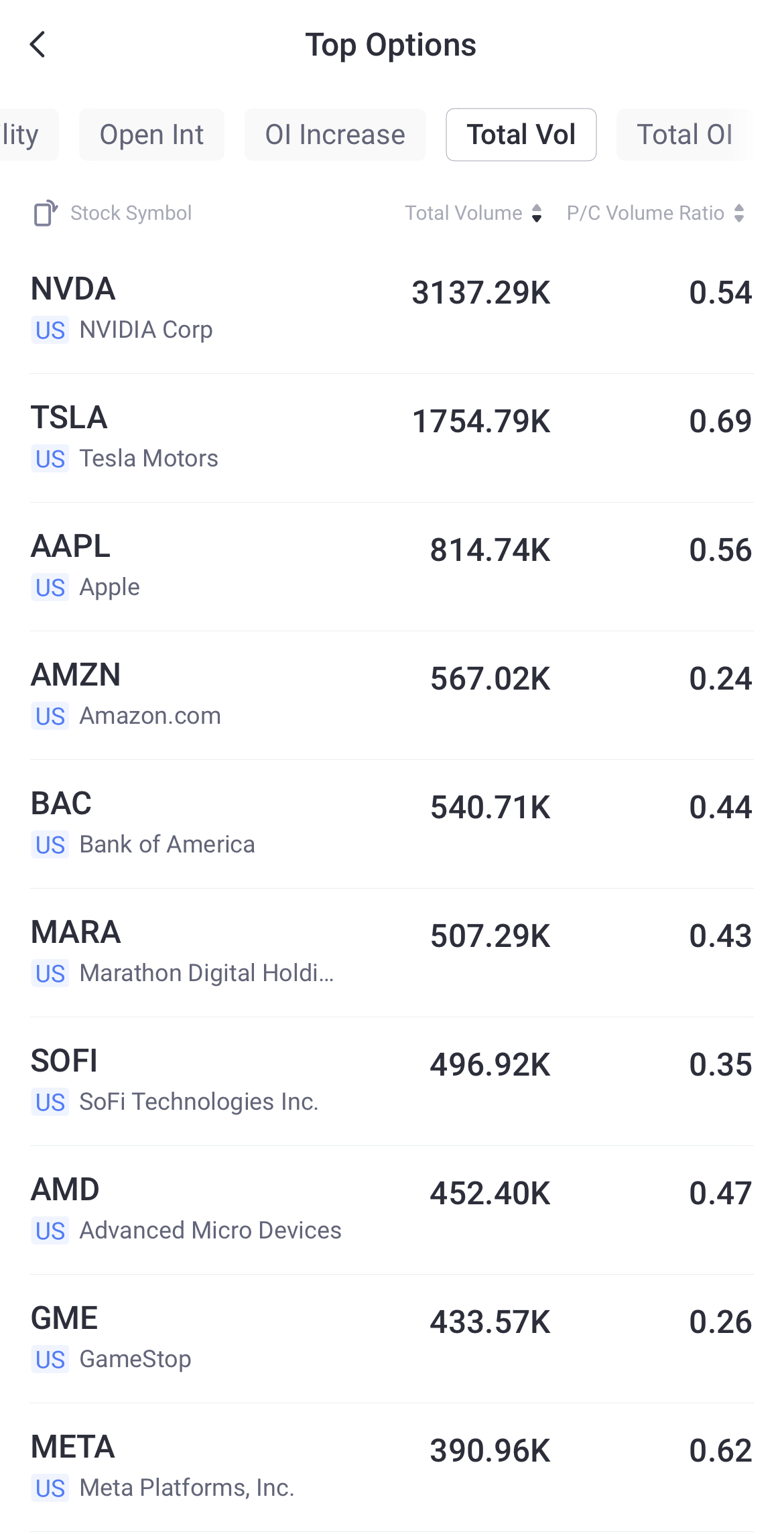Select the AAPL Apple stock row
Image resolution: width=784 pixels, height=1534 pixels.
(391, 566)
